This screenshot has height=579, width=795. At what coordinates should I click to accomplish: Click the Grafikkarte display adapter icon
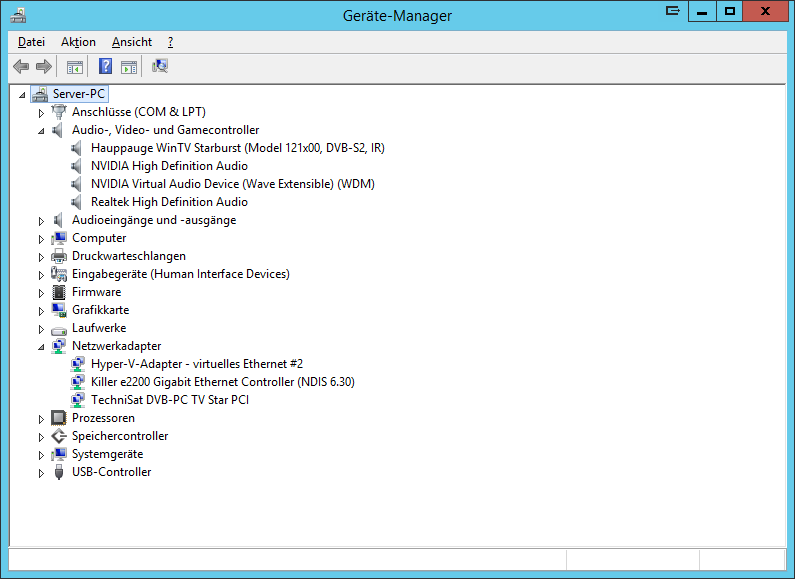click(x=59, y=310)
